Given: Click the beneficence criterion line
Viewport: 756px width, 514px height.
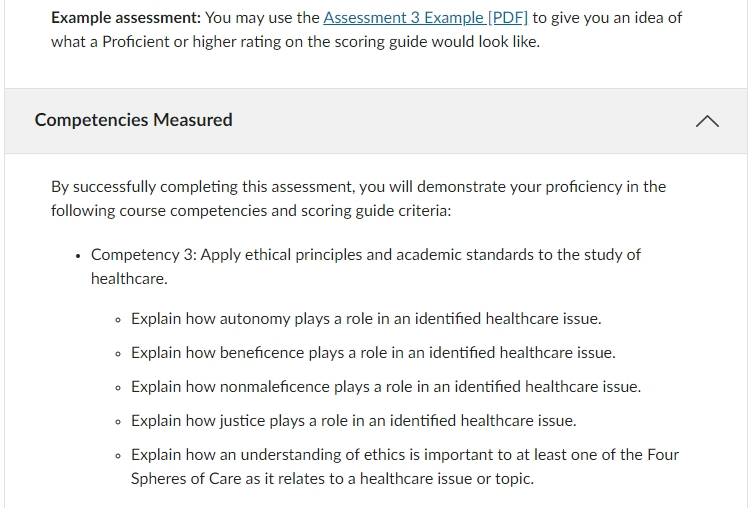Looking at the screenshot, I should point(373,353).
